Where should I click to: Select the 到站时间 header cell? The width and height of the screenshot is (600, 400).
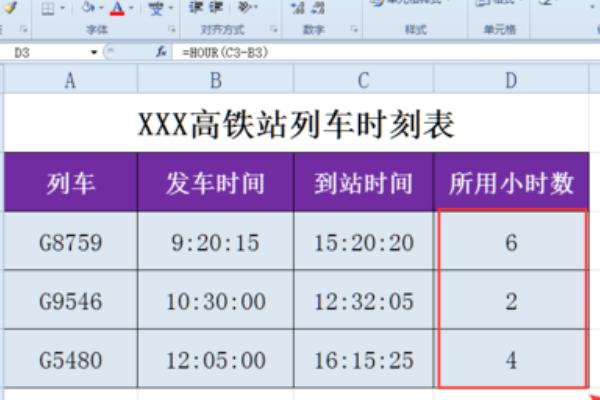pos(364,182)
